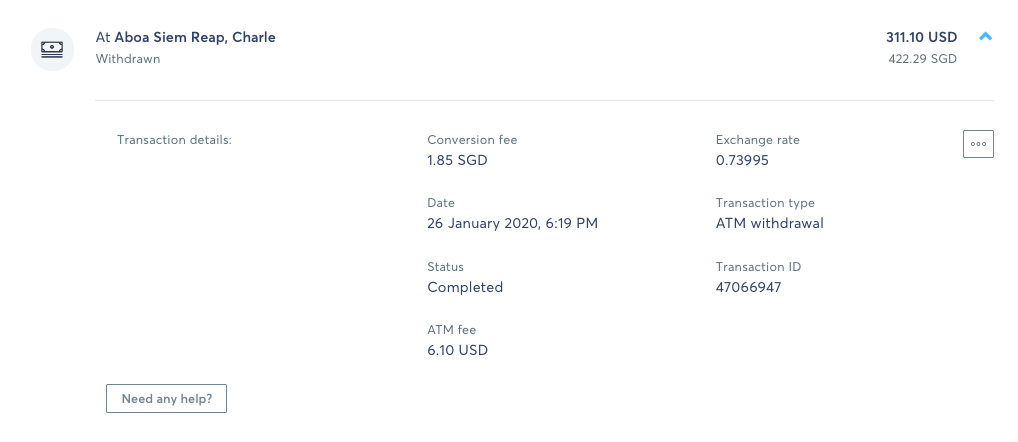
Task: Click the 6.10 USD ATM fee value
Action: tap(457, 350)
